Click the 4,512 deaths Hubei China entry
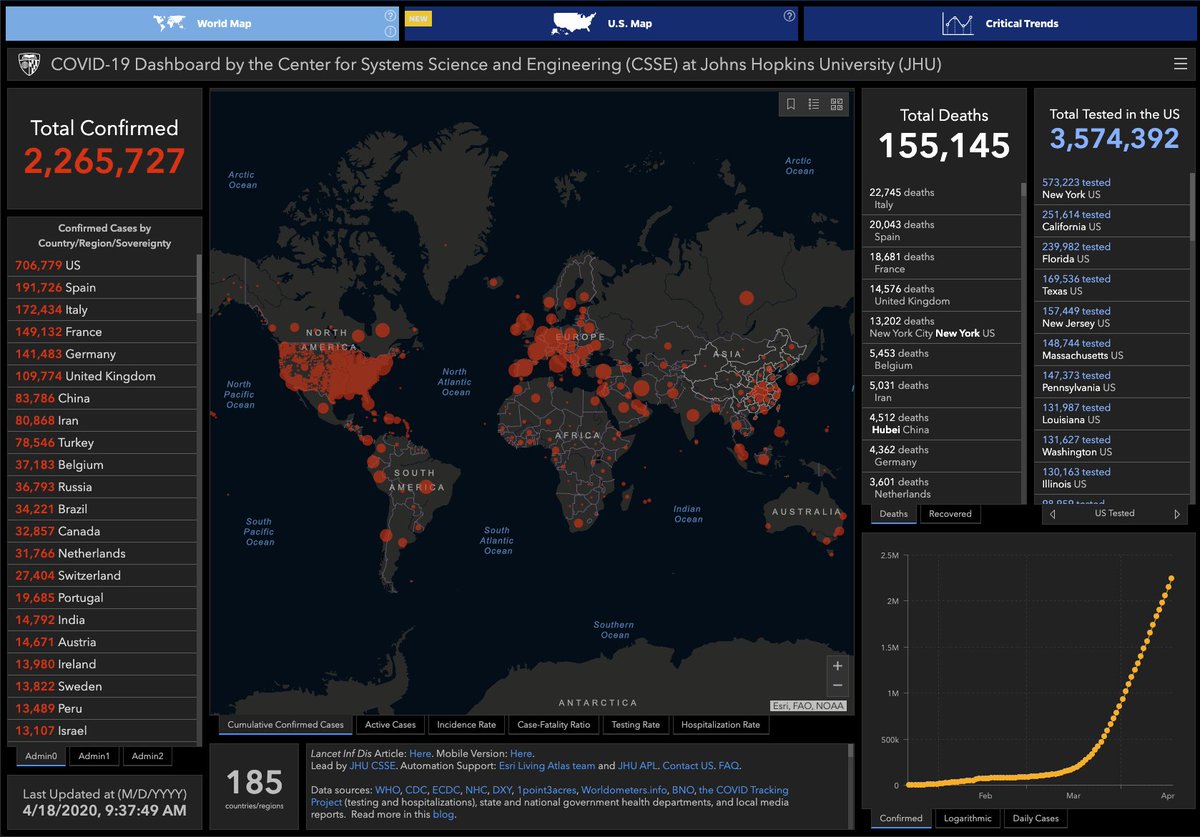The width and height of the screenshot is (1200, 837). coord(941,423)
